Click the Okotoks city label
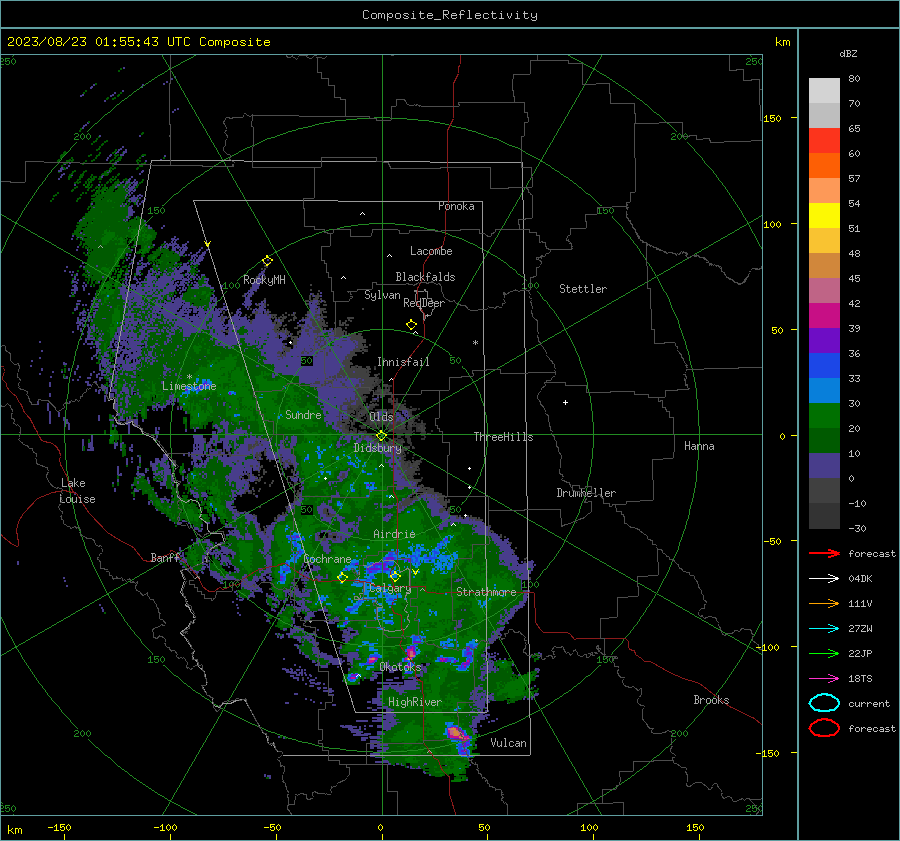This screenshot has height=841, width=900. click(x=401, y=667)
